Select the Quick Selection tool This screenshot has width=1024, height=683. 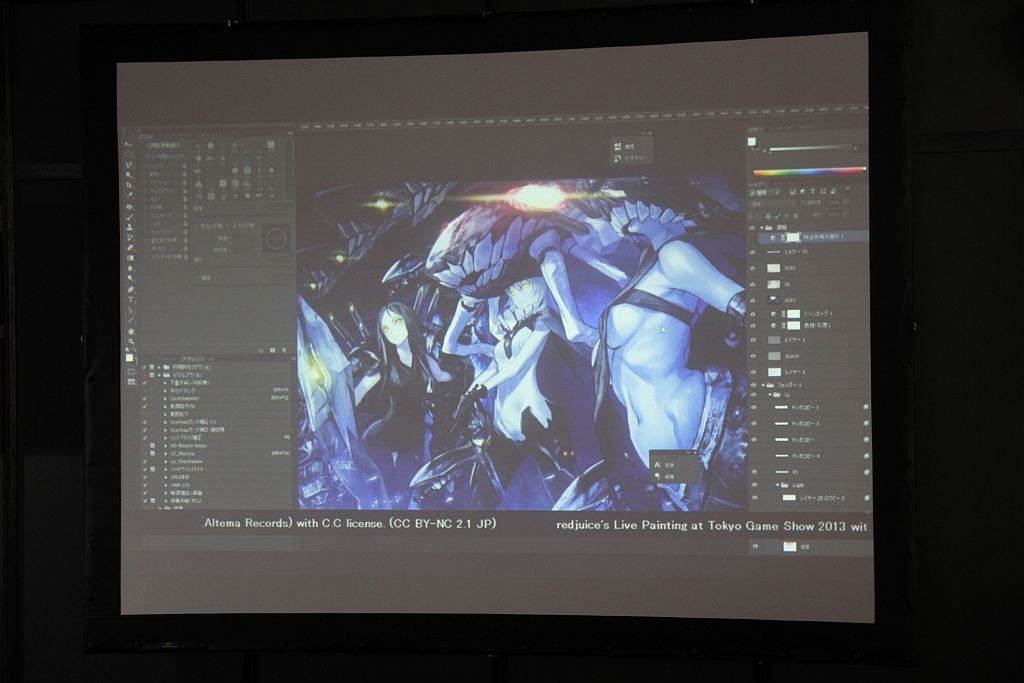click(x=130, y=175)
